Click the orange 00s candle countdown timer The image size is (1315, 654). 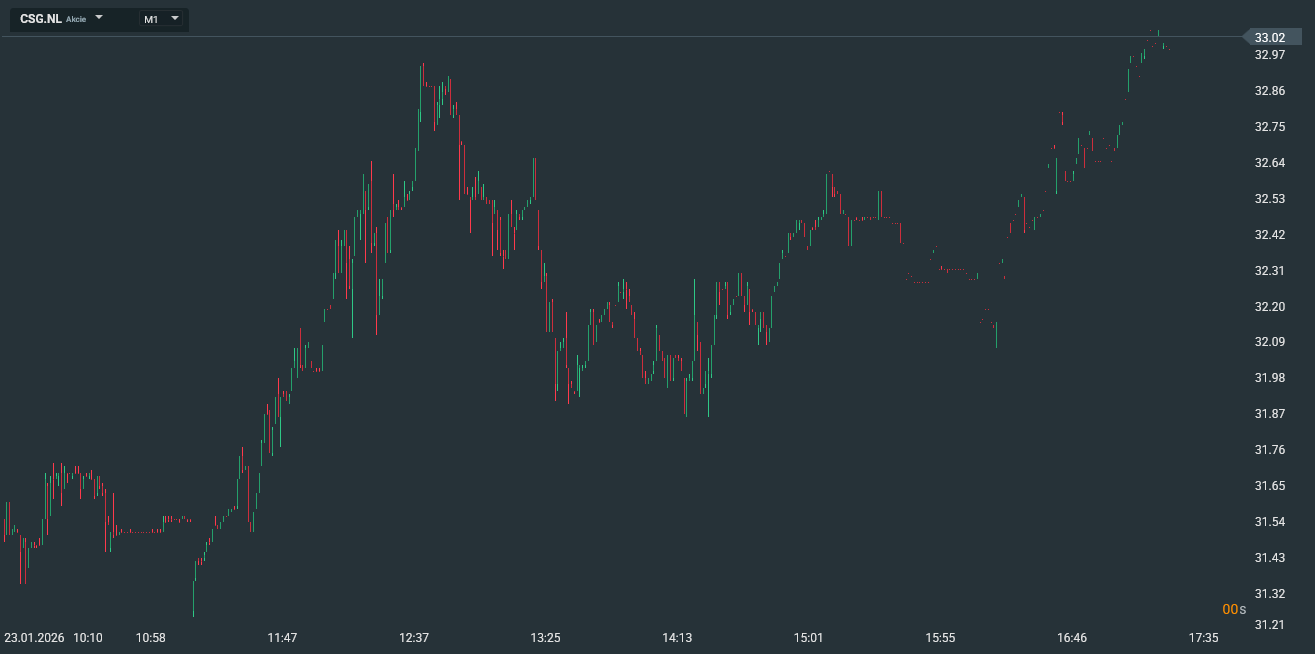(x=1234, y=609)
